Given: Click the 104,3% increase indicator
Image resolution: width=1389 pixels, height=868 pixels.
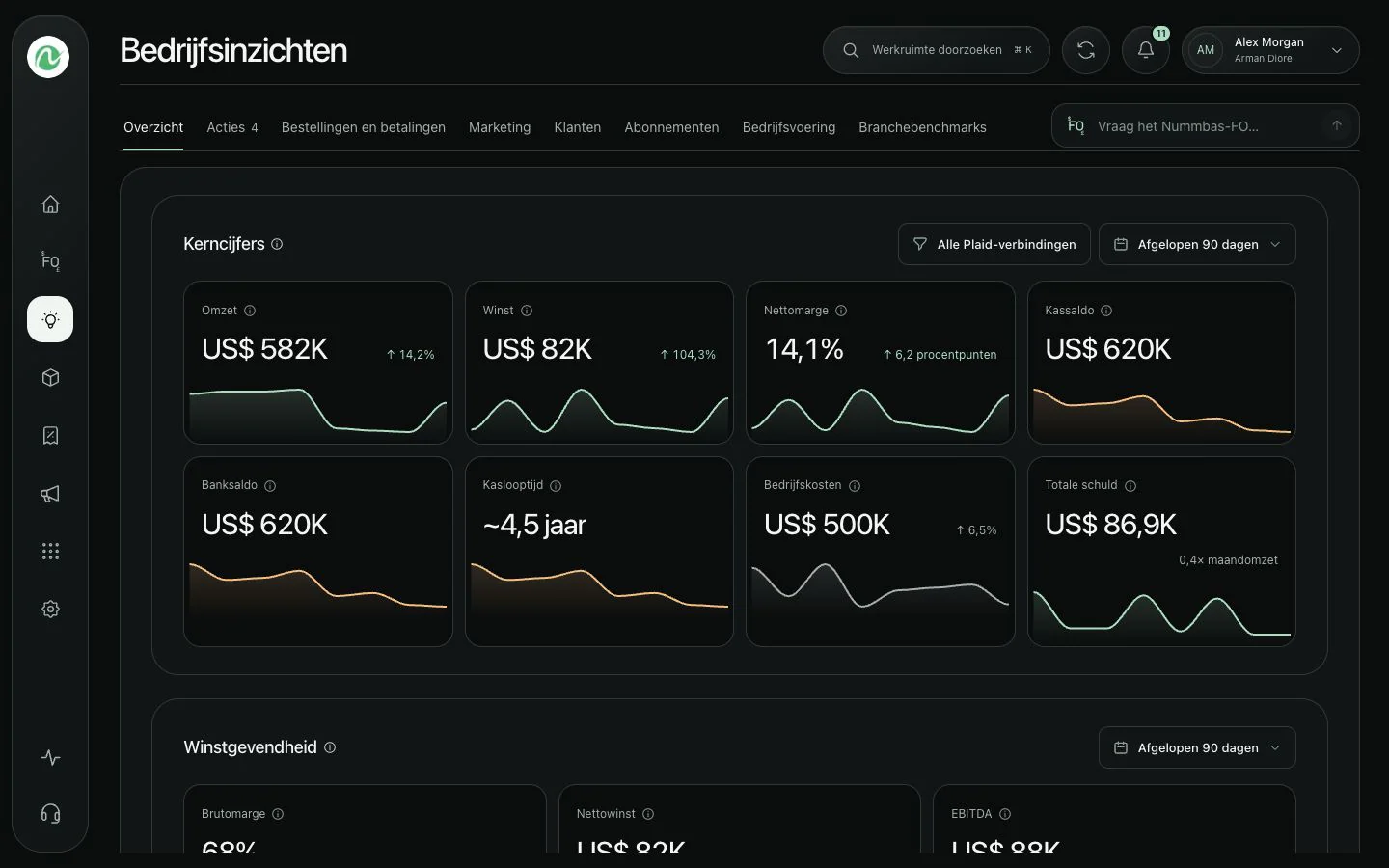Looking at the screenshot, I should [x=688, y=355].
